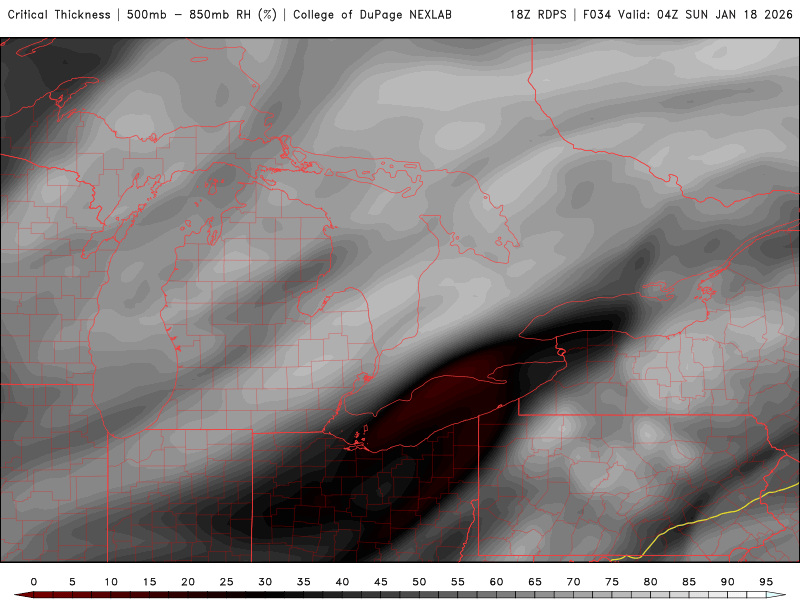Click the colorbar label "45"
Viewport: 800px width, 600px height.
381,582
